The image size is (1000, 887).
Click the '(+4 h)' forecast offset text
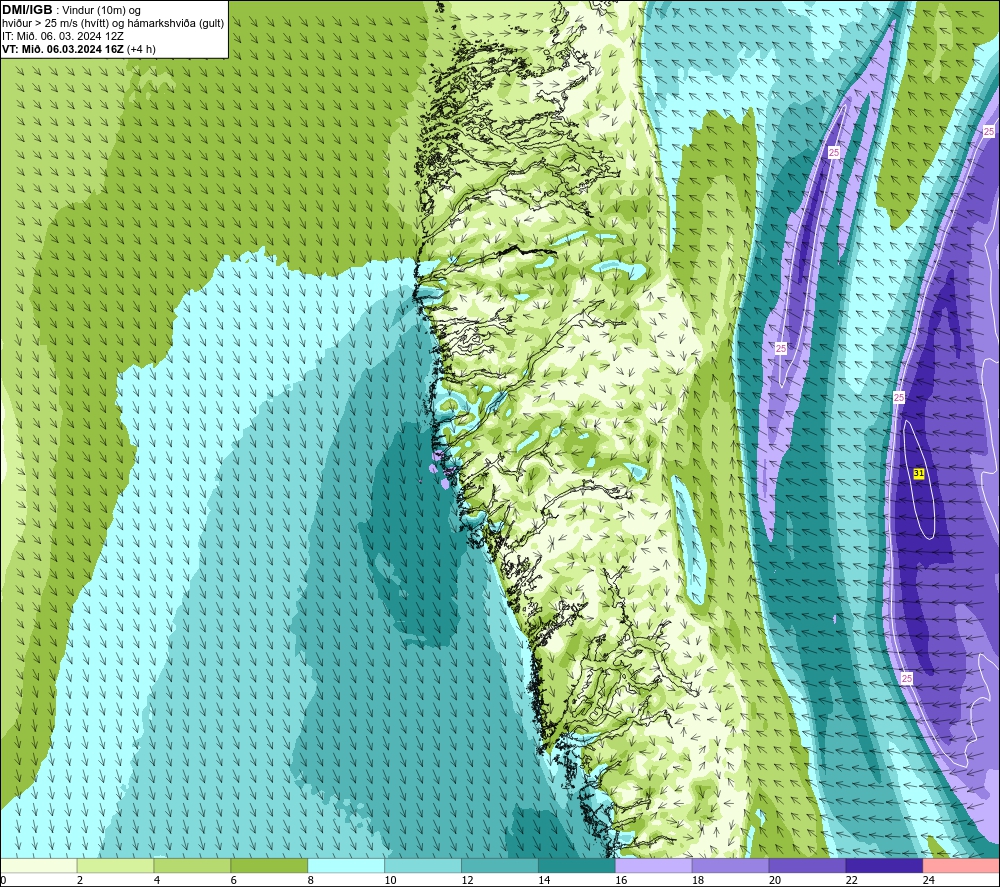tap(142, 49)
